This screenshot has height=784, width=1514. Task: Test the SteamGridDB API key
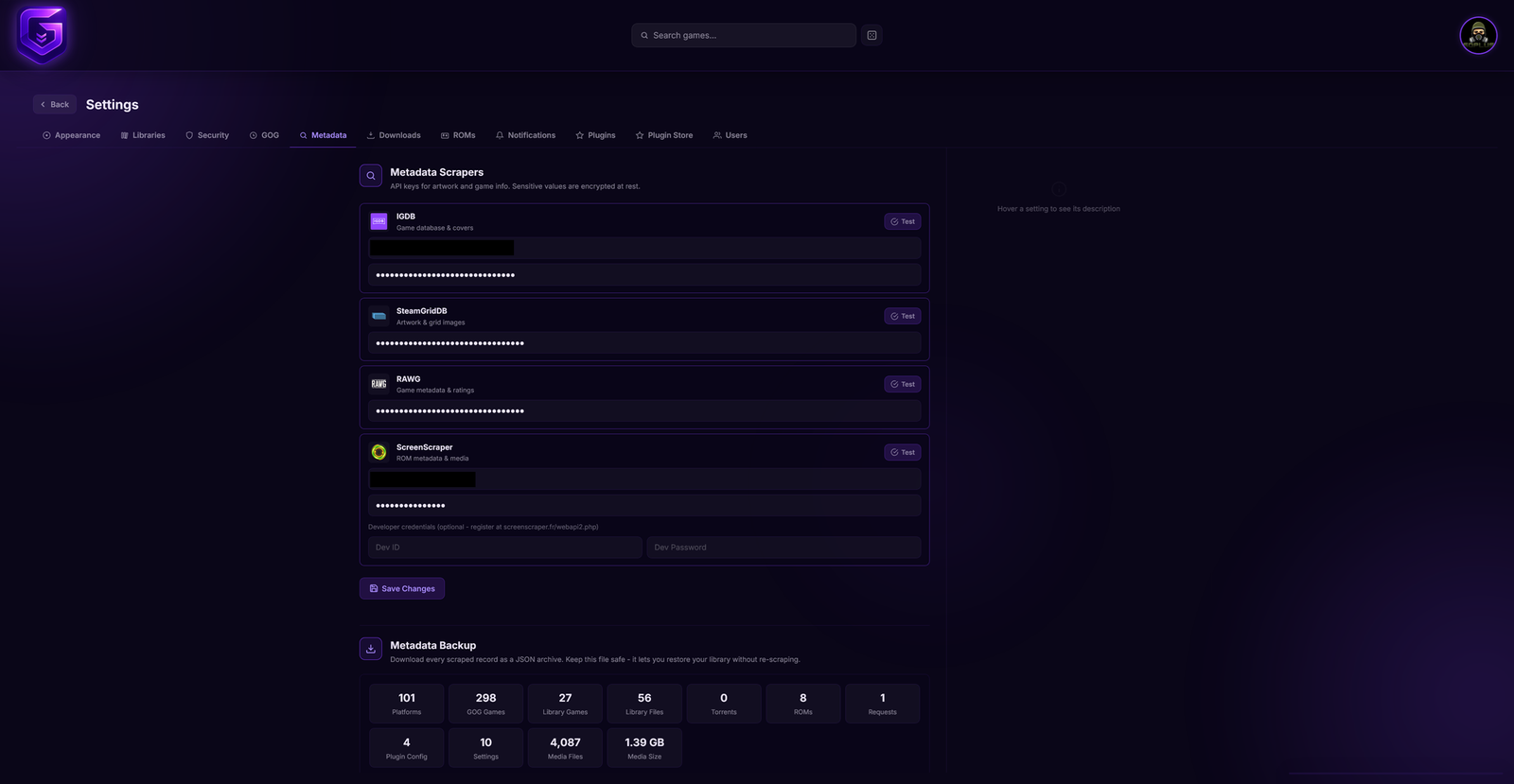click(903, 316)
